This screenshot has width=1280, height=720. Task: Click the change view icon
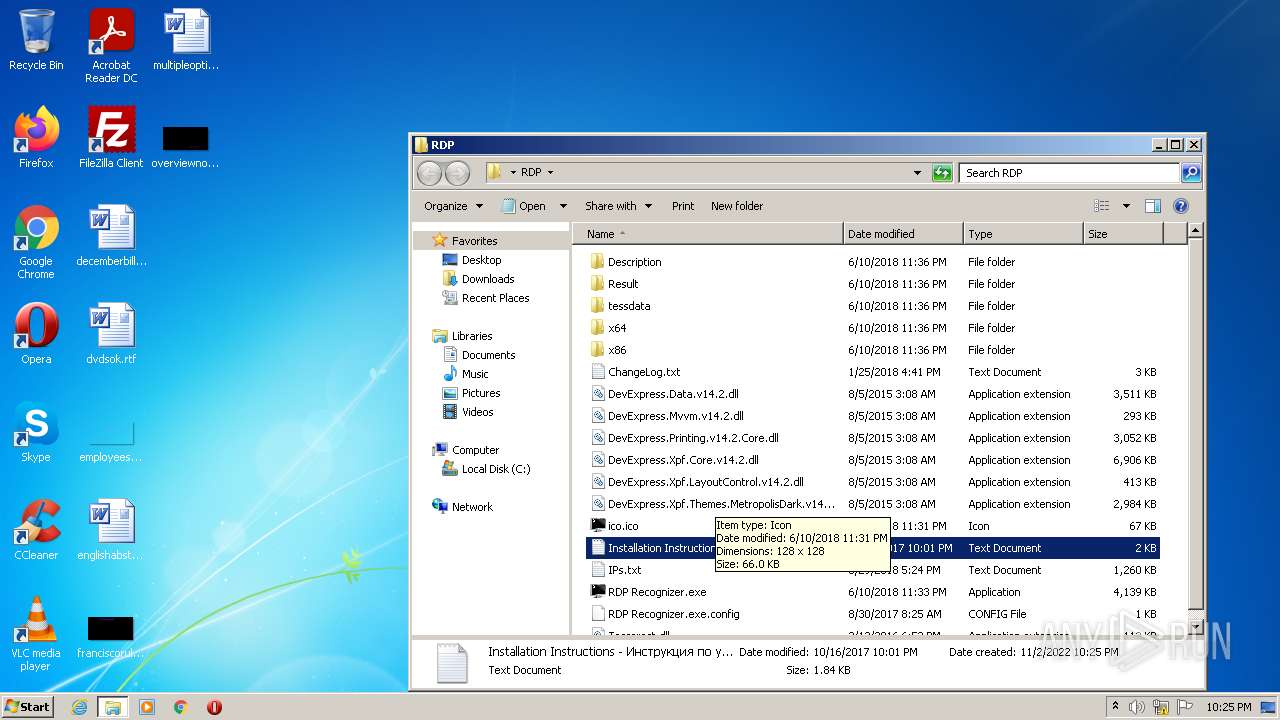click(1102, 206)
